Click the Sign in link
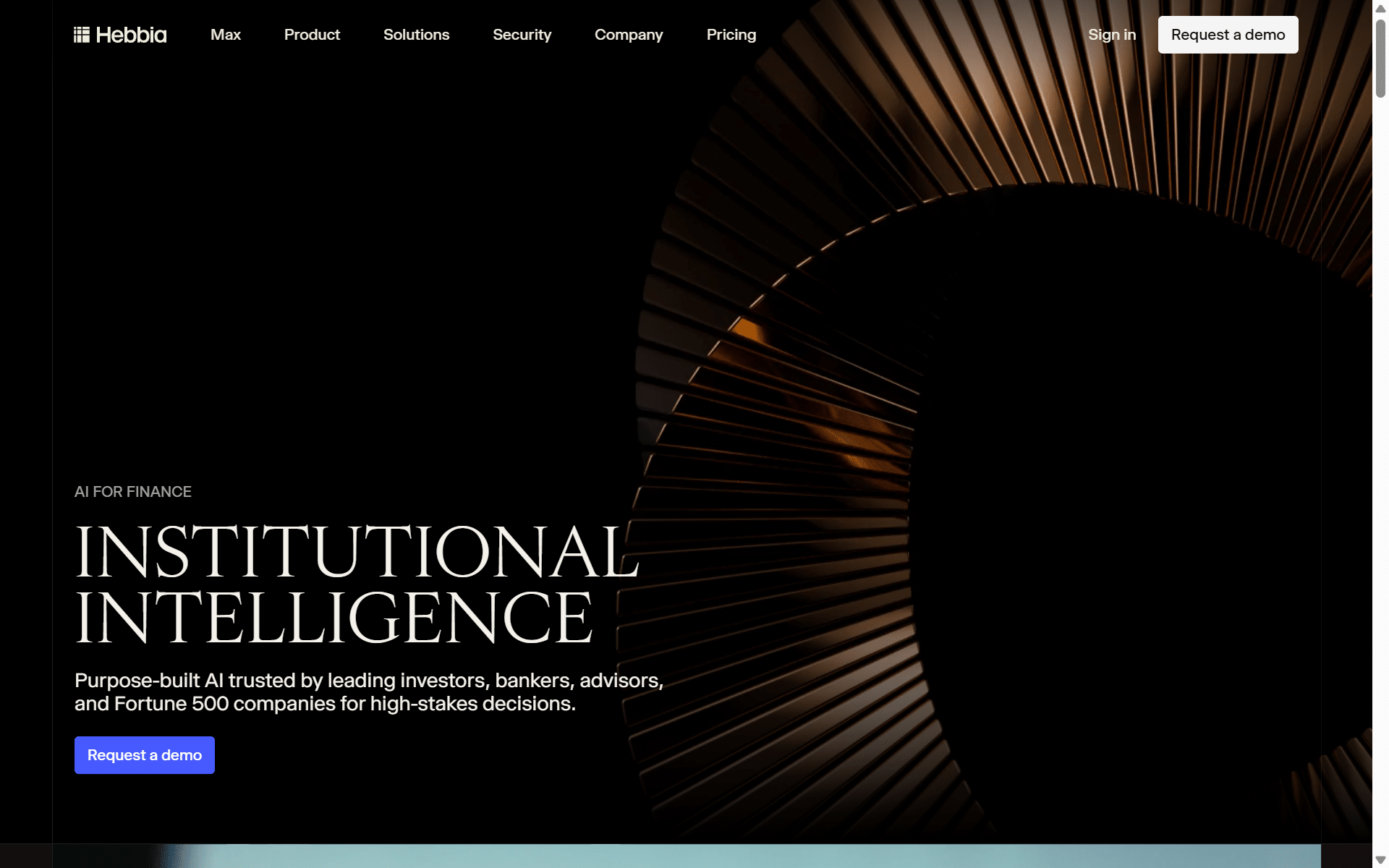This screenshot has width=1389, height=868. tap(1112, 35)
